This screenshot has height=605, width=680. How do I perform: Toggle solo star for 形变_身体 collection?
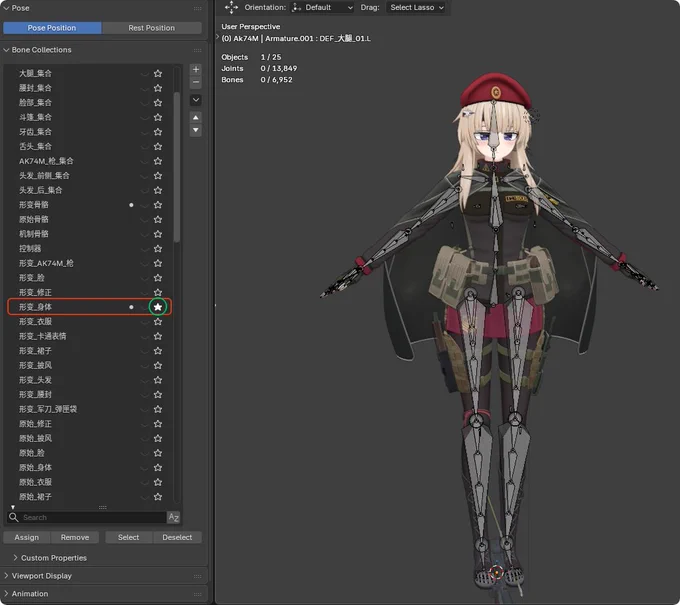[x=158, y=307]
